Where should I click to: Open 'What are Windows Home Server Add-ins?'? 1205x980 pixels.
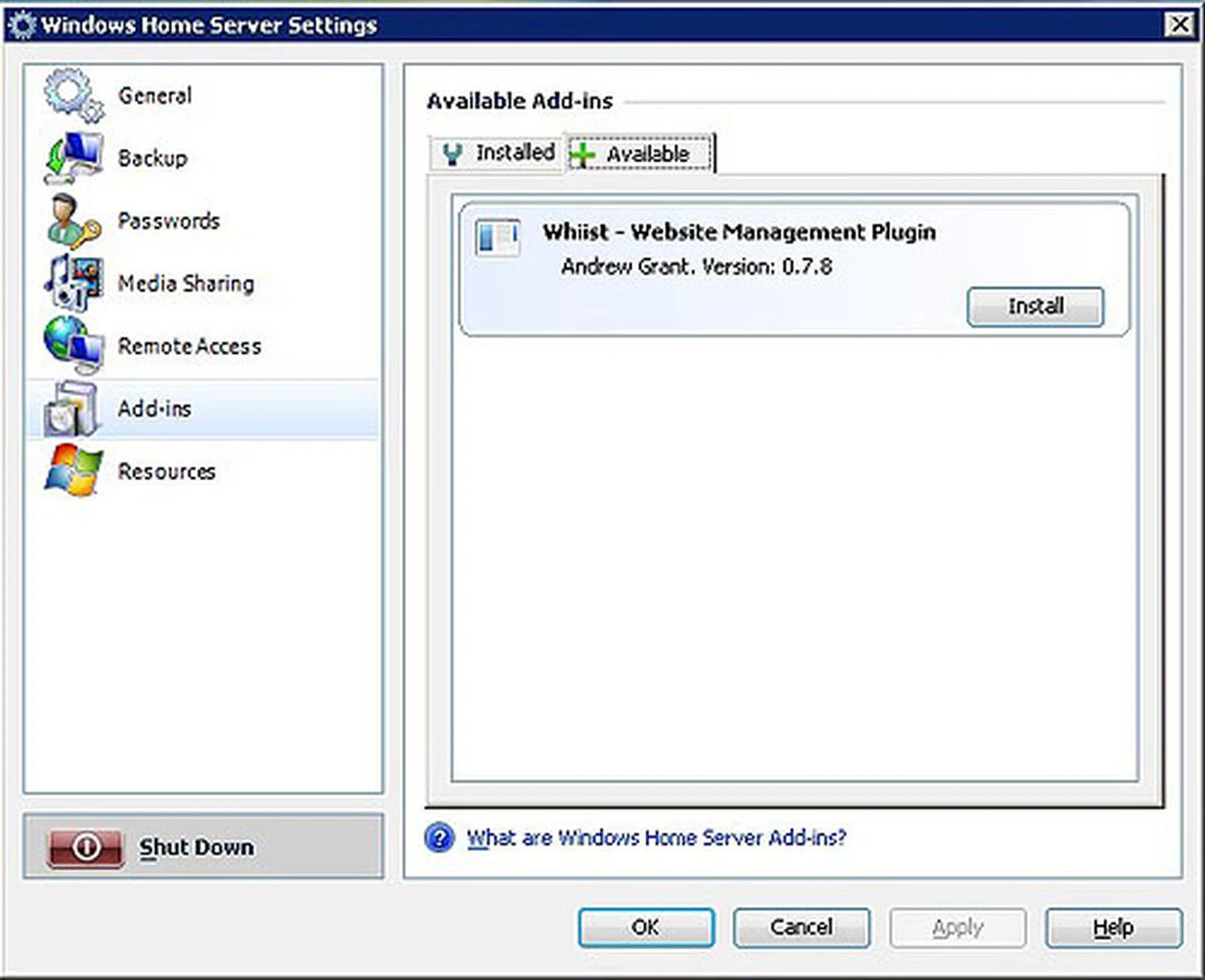pyautogui.click(x=656, y=838)
